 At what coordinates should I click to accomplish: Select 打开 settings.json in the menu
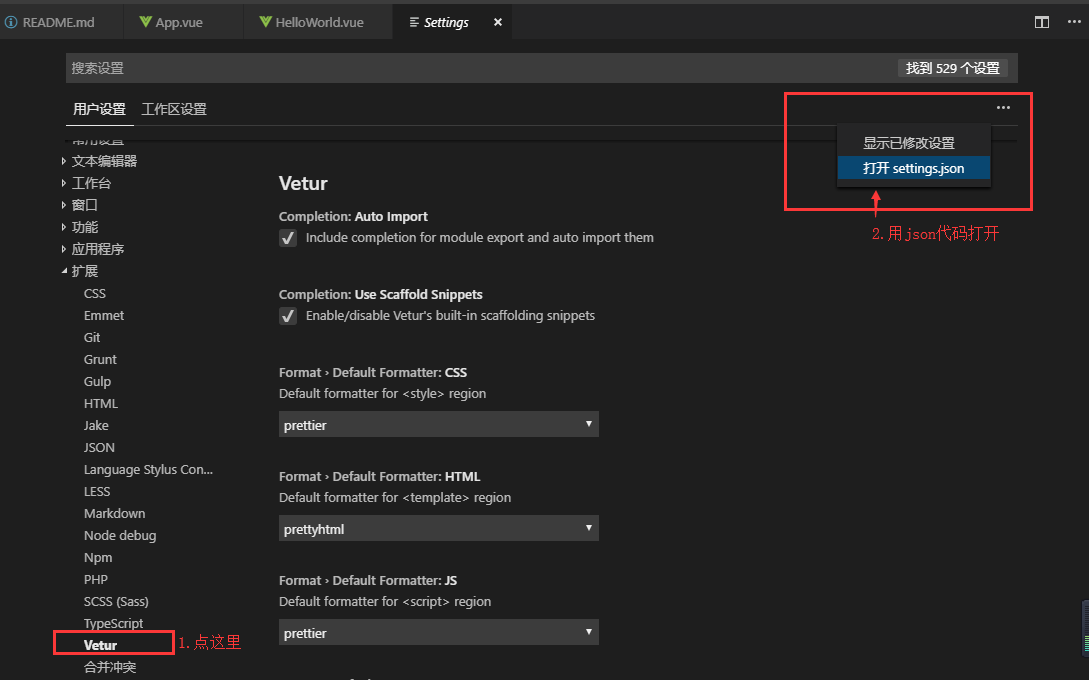click(x=912, y=170)
